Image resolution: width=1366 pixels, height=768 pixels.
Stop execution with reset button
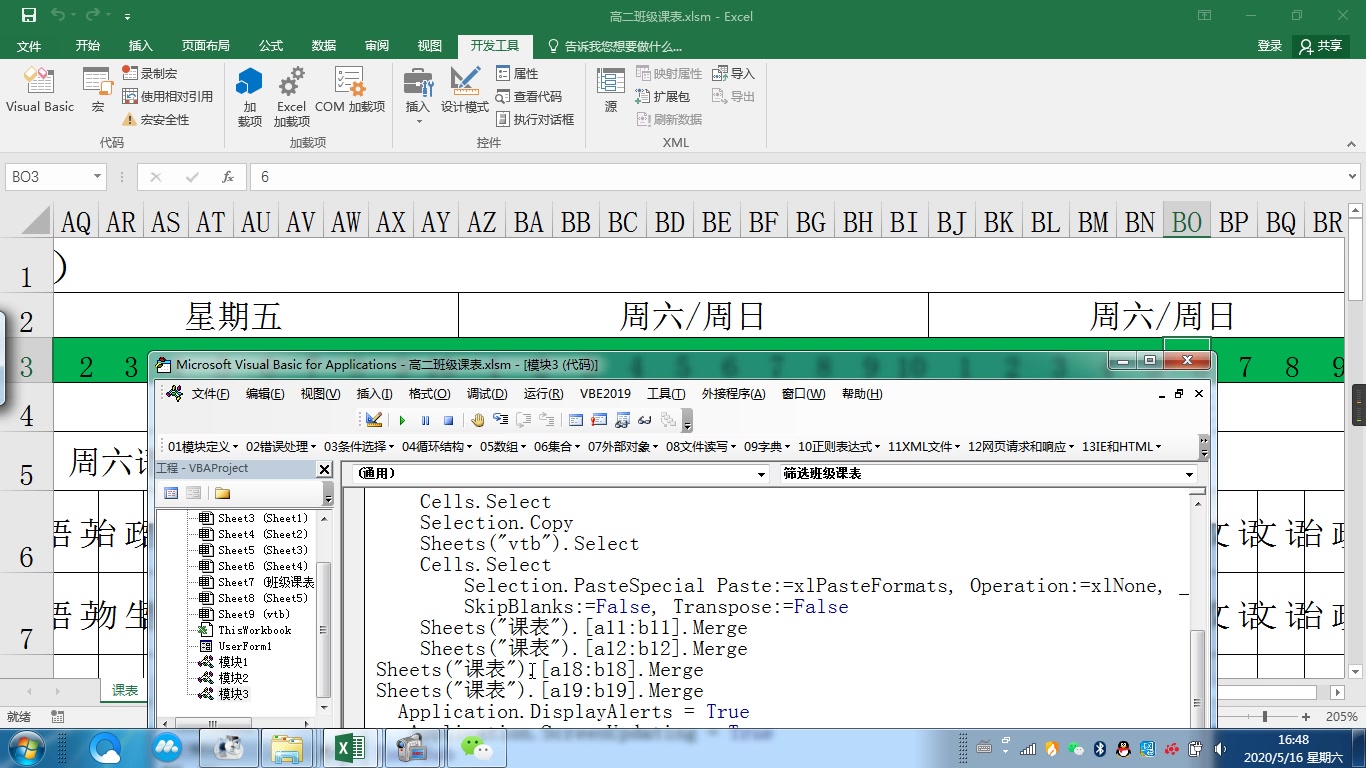pos(448,420)
